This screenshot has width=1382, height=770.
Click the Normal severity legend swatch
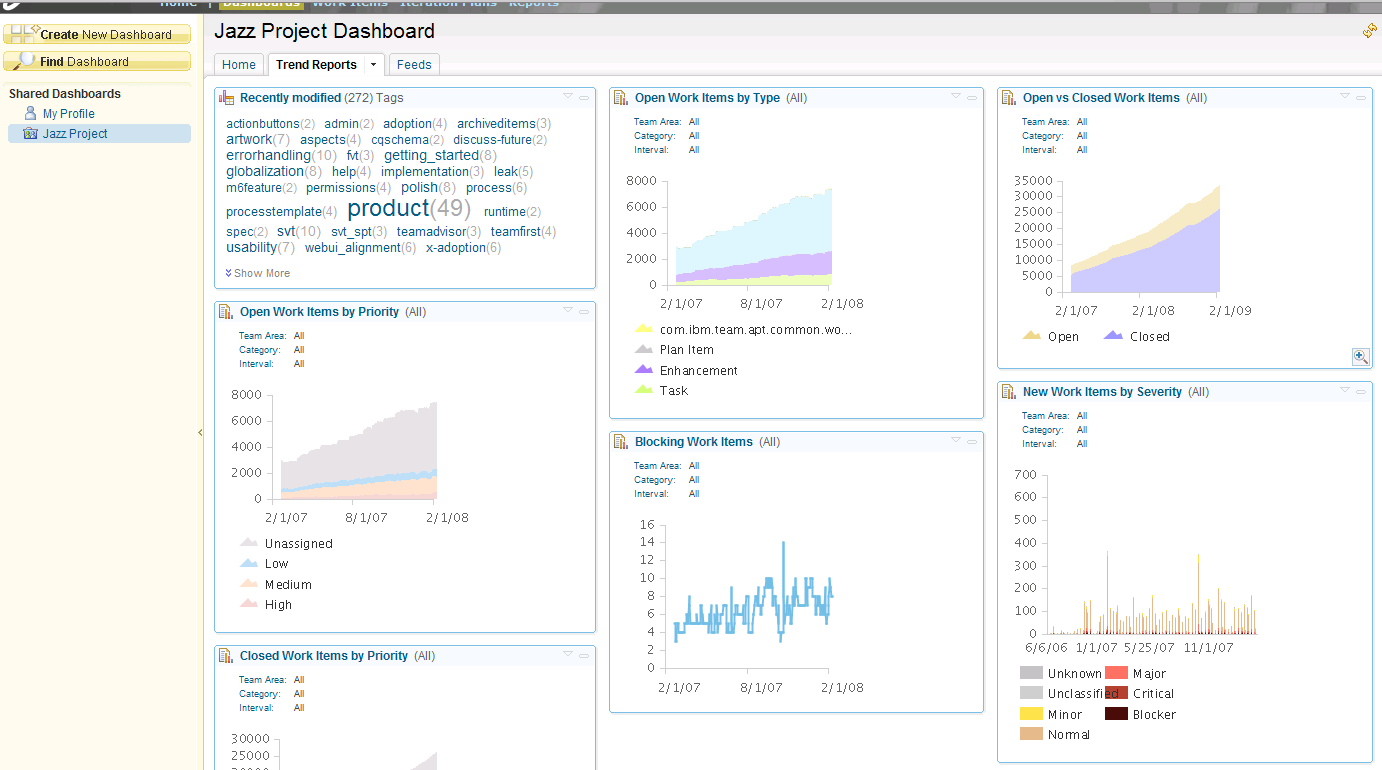(1031, 734)
